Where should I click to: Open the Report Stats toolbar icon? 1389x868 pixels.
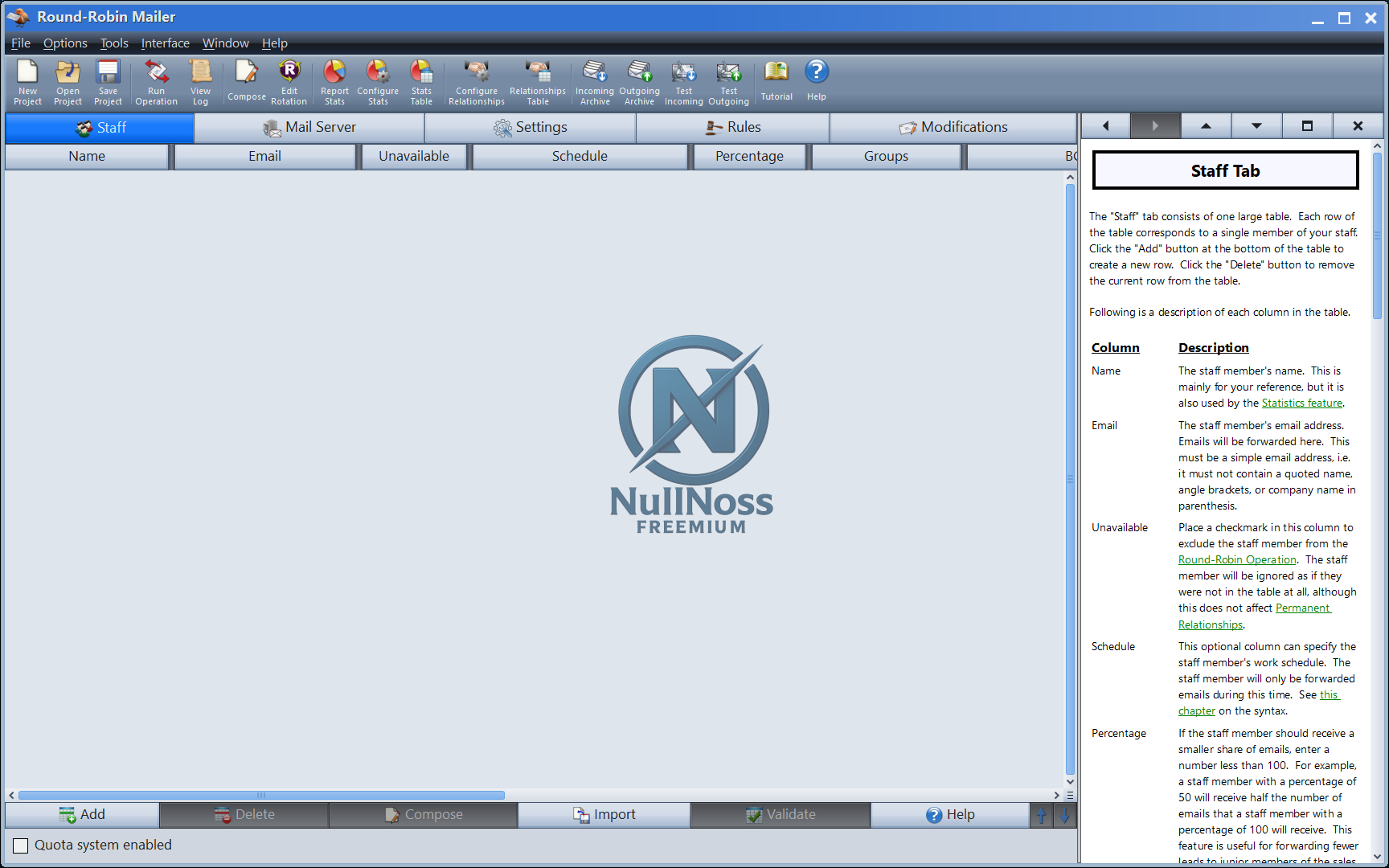click(x=334, y=82)
